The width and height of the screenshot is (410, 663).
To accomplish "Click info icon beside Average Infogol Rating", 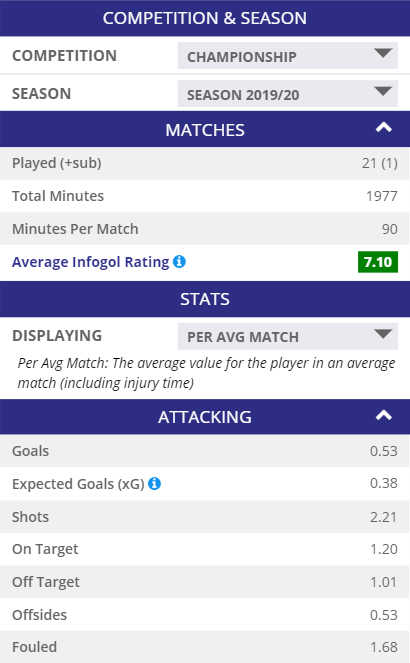I will [179, 262].
